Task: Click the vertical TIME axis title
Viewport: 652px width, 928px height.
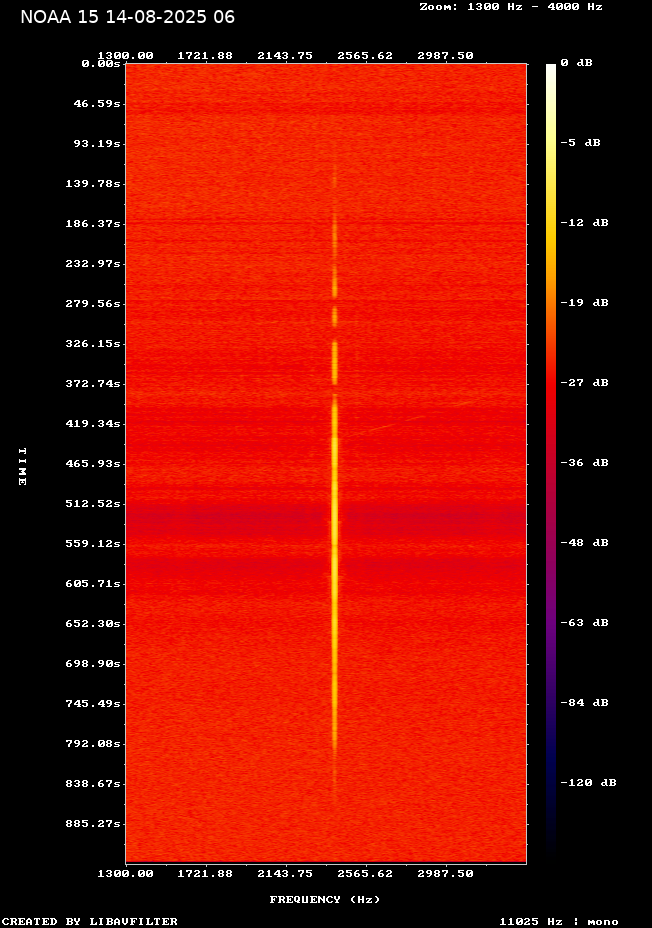Action: pos(21,466)
